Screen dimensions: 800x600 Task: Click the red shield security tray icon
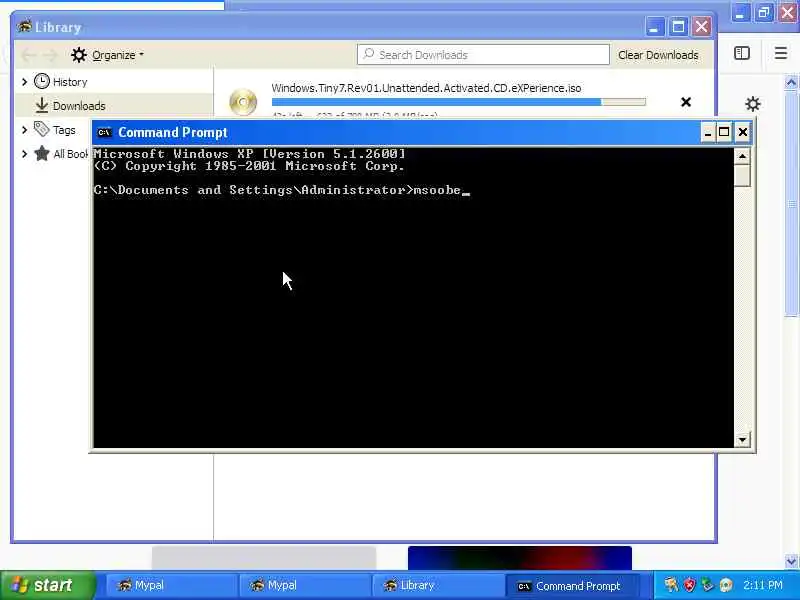pos(689,585)
